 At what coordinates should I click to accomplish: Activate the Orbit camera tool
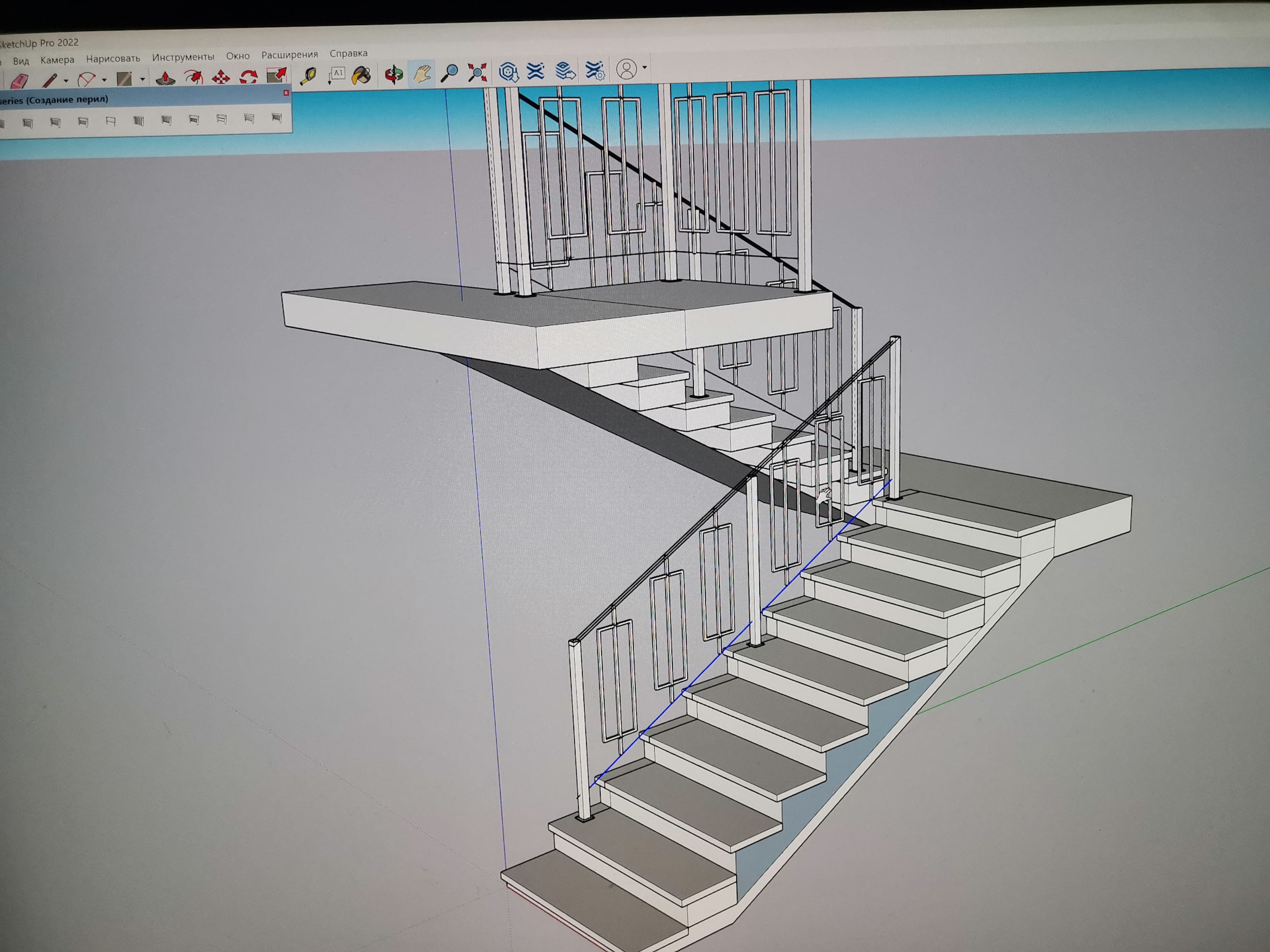[394, 74]
